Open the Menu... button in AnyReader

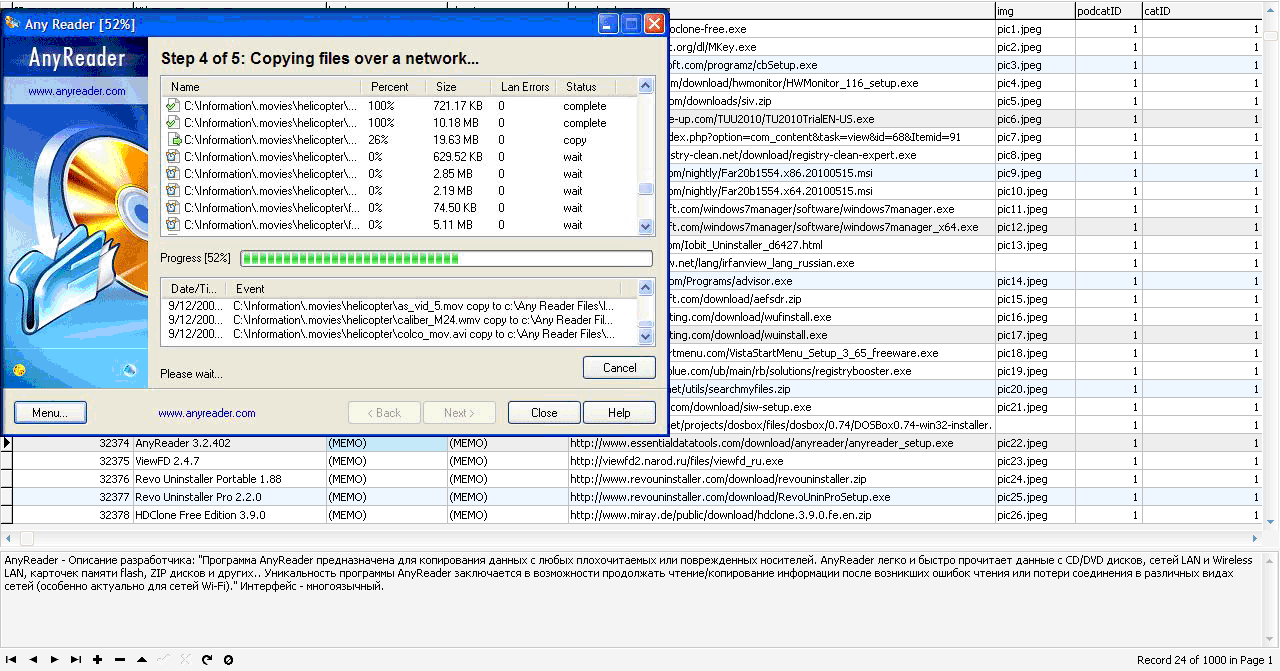point(50,413)
